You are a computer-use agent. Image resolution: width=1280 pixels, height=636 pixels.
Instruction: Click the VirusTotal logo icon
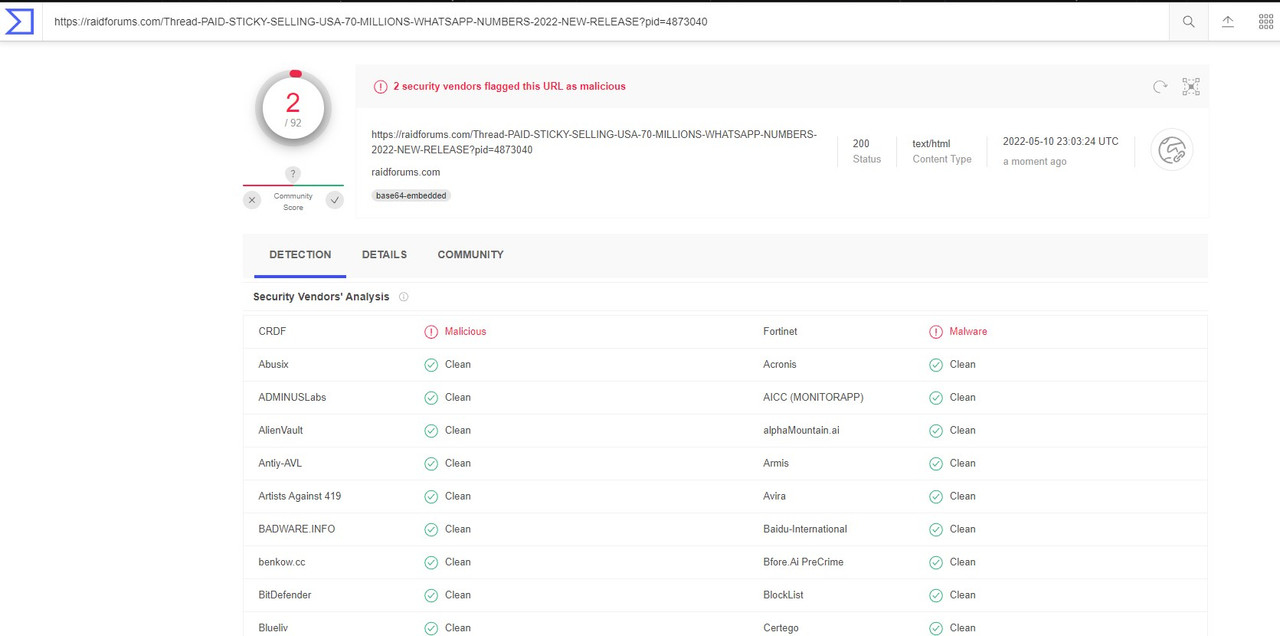pyautogui.click(x=20, y=21)
